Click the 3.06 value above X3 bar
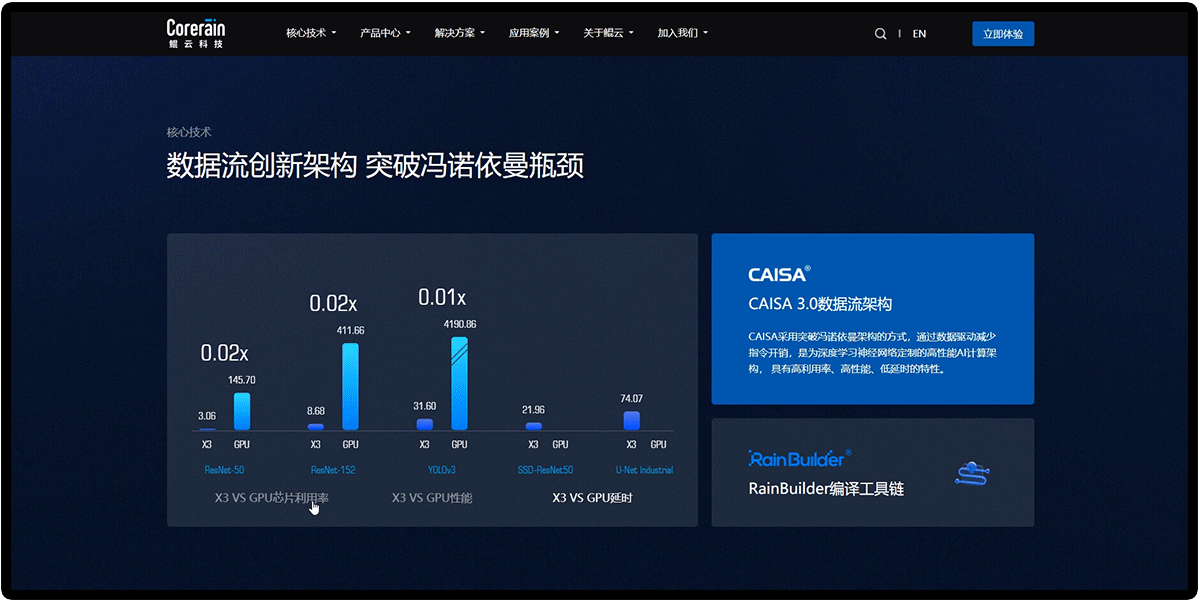This screenshot has height=601, width=1200. pos(207,416)
